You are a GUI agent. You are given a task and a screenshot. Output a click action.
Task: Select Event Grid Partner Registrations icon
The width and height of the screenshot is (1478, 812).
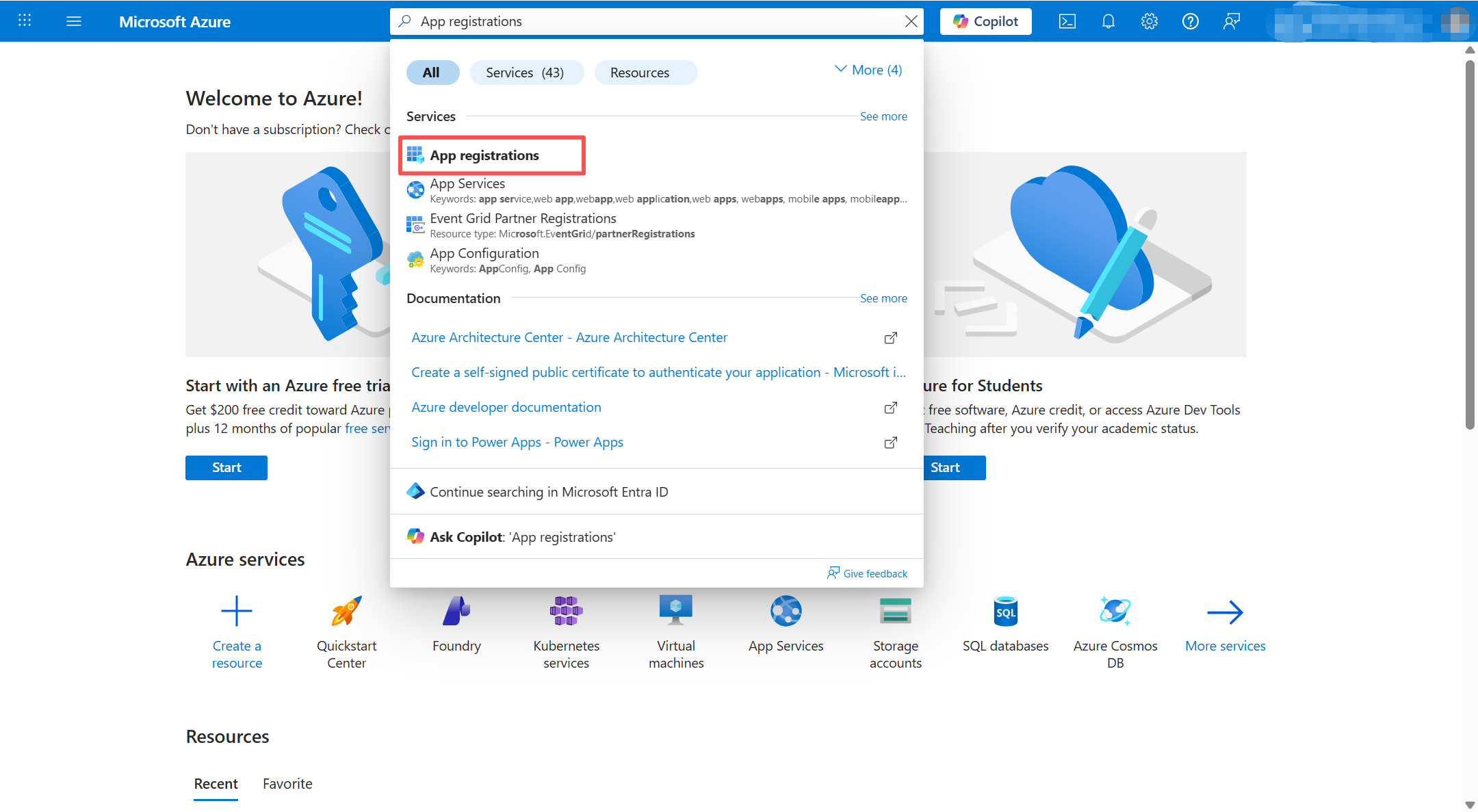415,224
